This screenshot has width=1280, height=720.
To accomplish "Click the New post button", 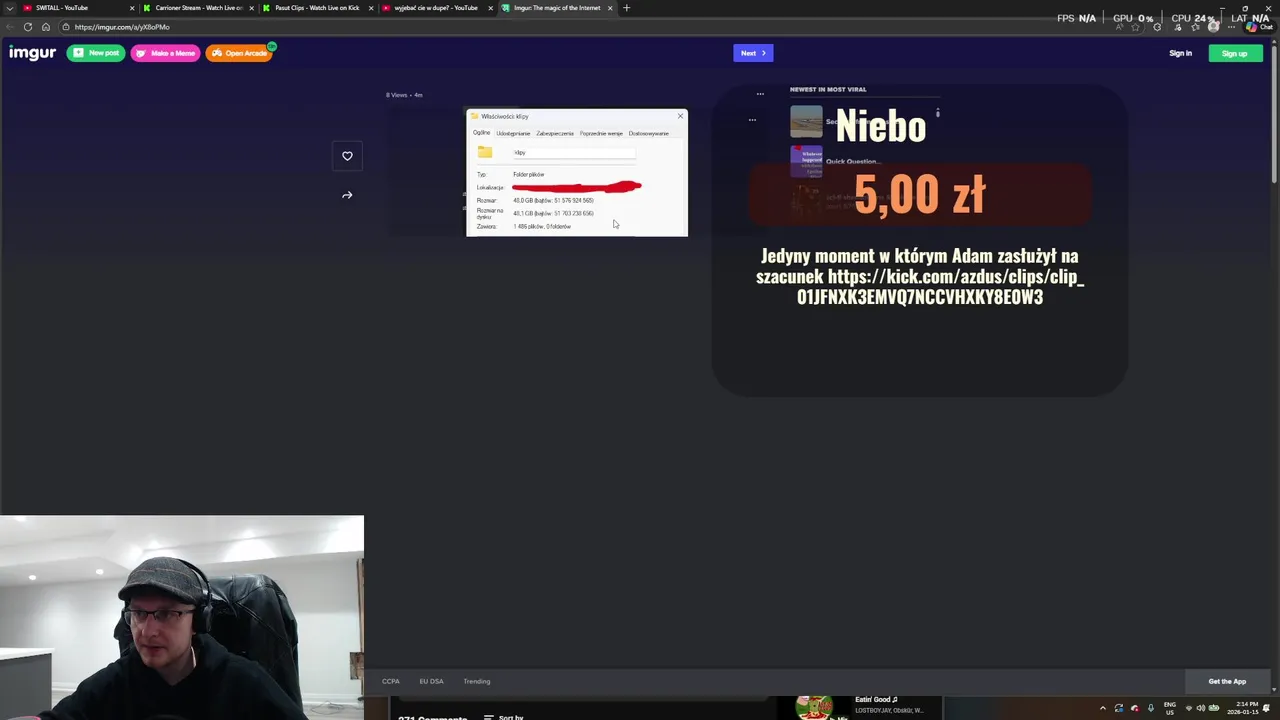I will point(96,53).
